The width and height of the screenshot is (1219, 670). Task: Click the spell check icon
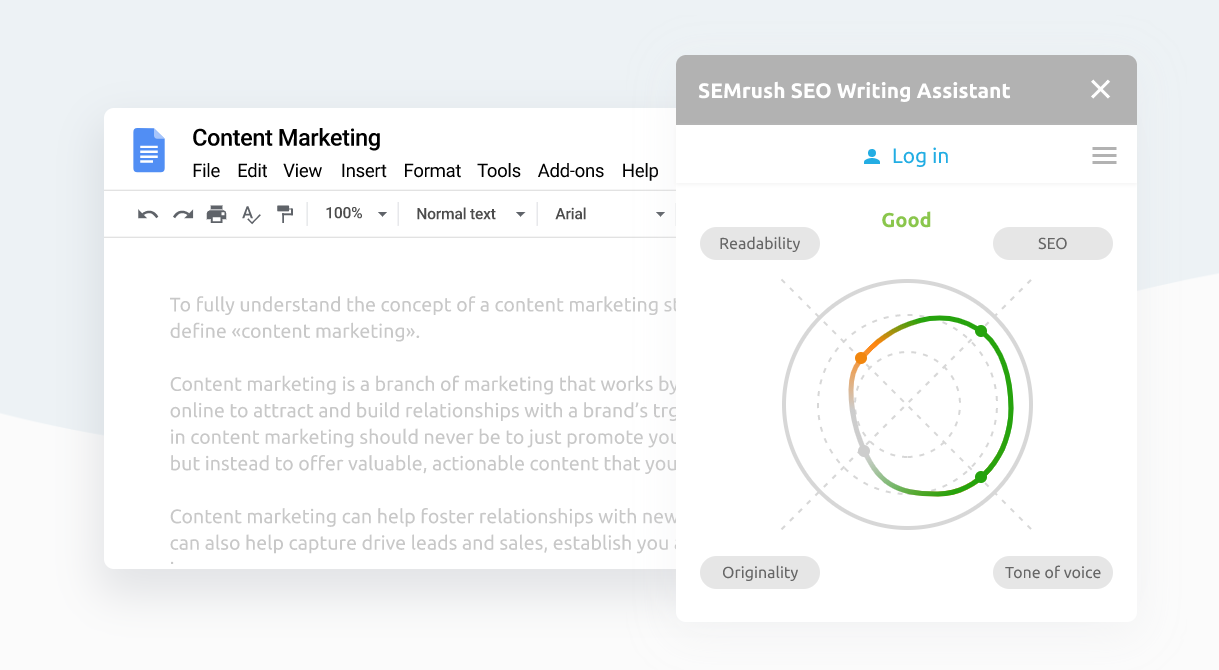pos(251,214)
